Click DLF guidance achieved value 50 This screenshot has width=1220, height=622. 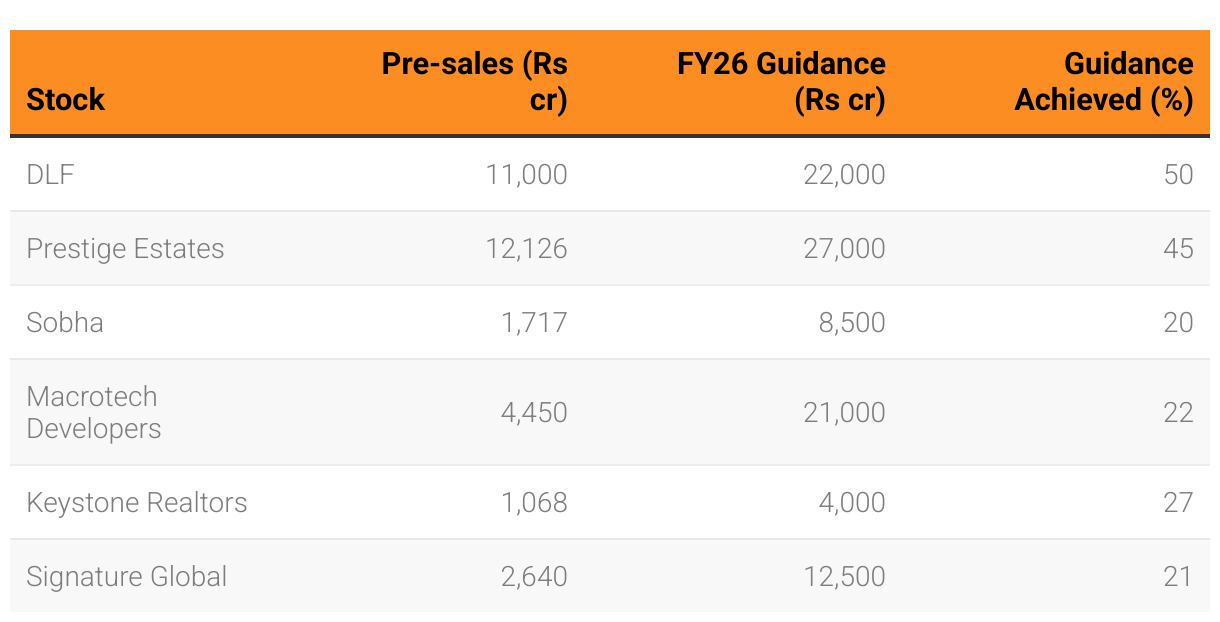point(1179,175)
